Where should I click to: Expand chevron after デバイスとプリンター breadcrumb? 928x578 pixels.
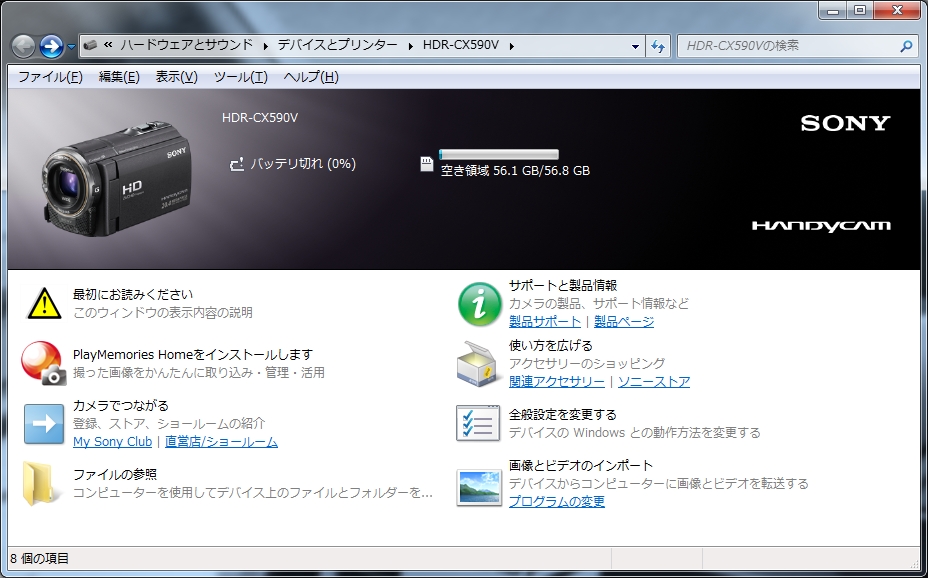coord(410,46)
